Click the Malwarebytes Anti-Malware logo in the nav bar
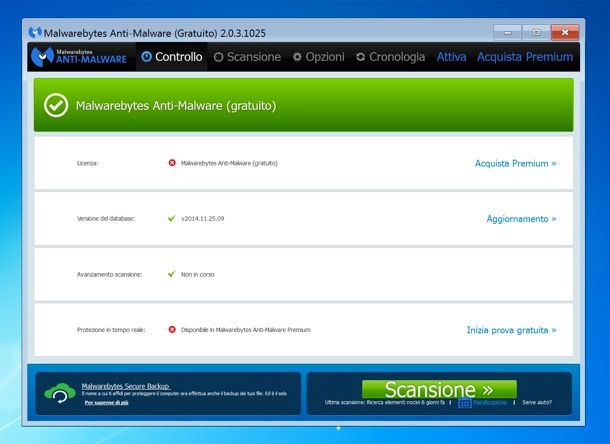The width and height of the screenshot is (610, 444). [x=79, y=57]
